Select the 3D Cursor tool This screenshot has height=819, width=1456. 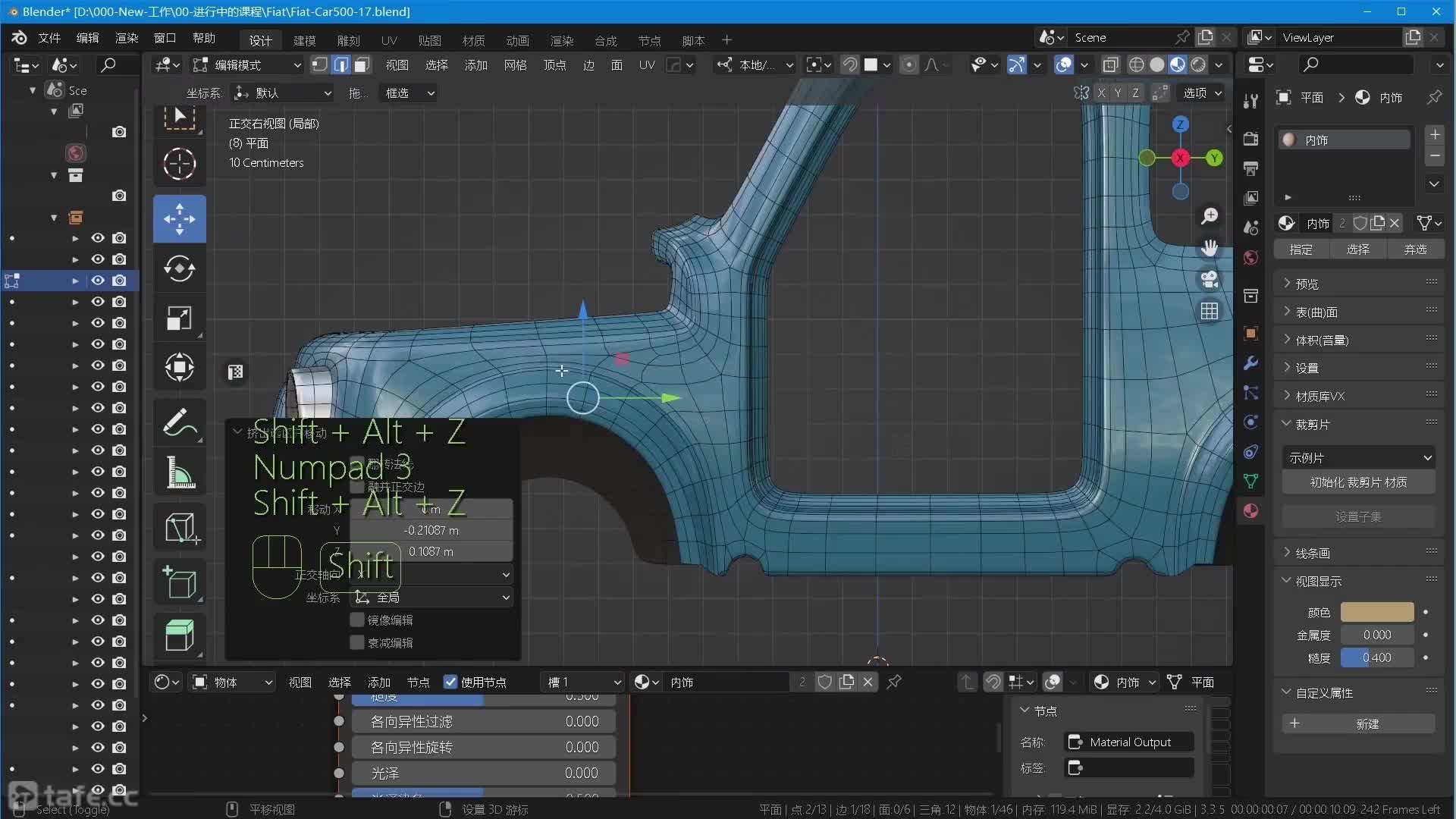[x=180, y=164]
